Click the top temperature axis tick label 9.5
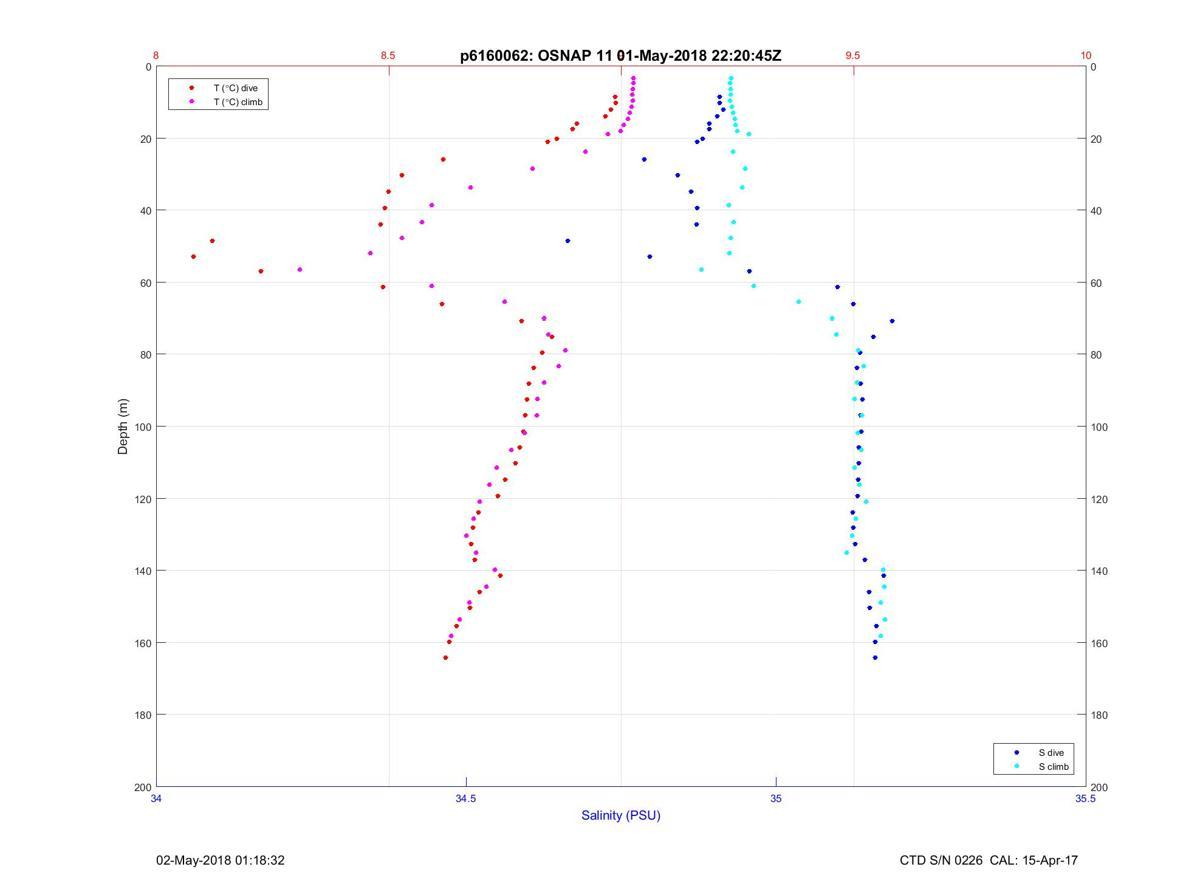 click(x=852, y=56)
